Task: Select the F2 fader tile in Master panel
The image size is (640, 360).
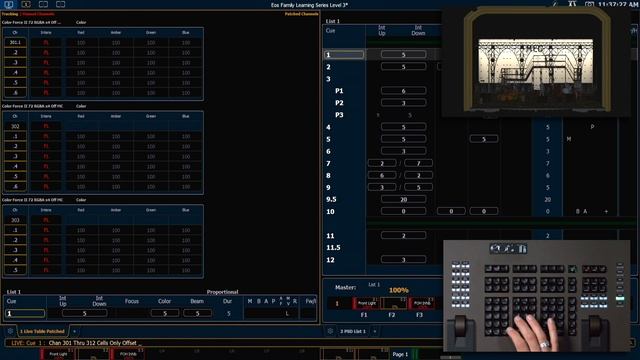Action: (393, 303)
